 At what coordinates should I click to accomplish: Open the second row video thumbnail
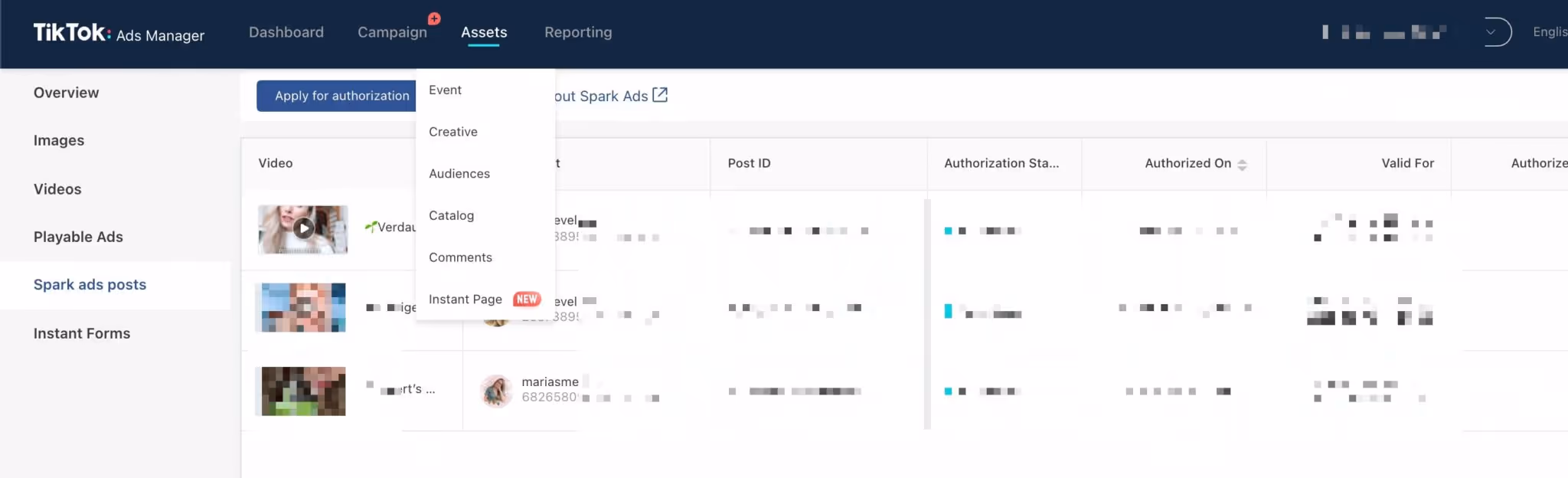[x=303, y=307]
